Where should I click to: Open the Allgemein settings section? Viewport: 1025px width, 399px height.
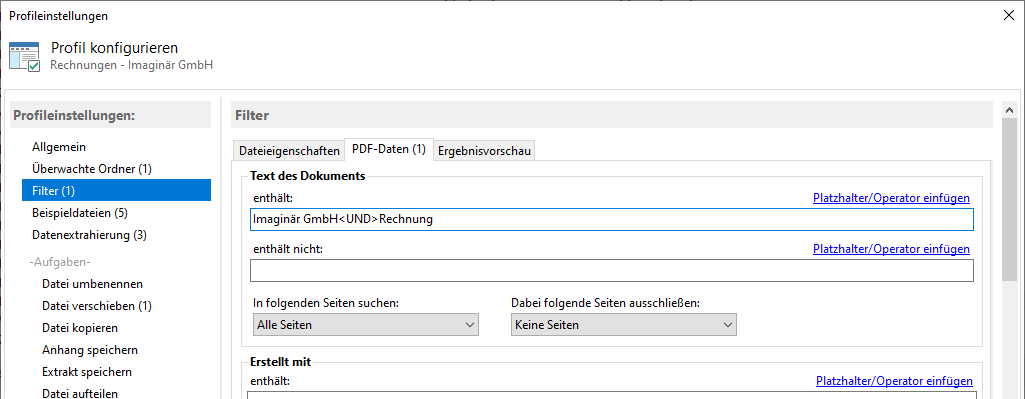59,147
